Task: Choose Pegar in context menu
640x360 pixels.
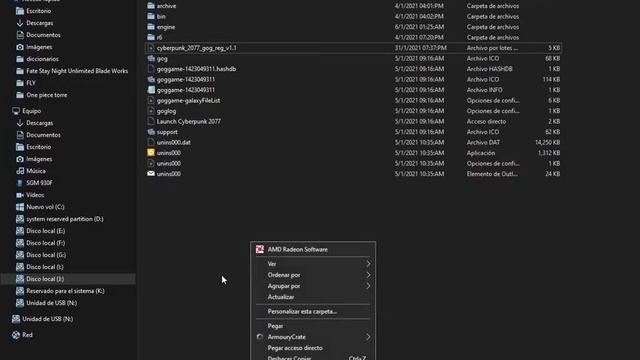Action: (313, 326)
